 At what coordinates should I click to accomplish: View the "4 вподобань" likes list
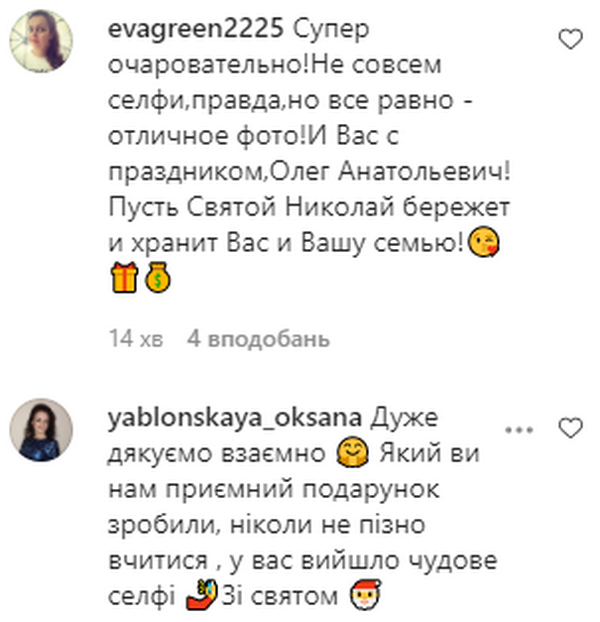[258, 339]
